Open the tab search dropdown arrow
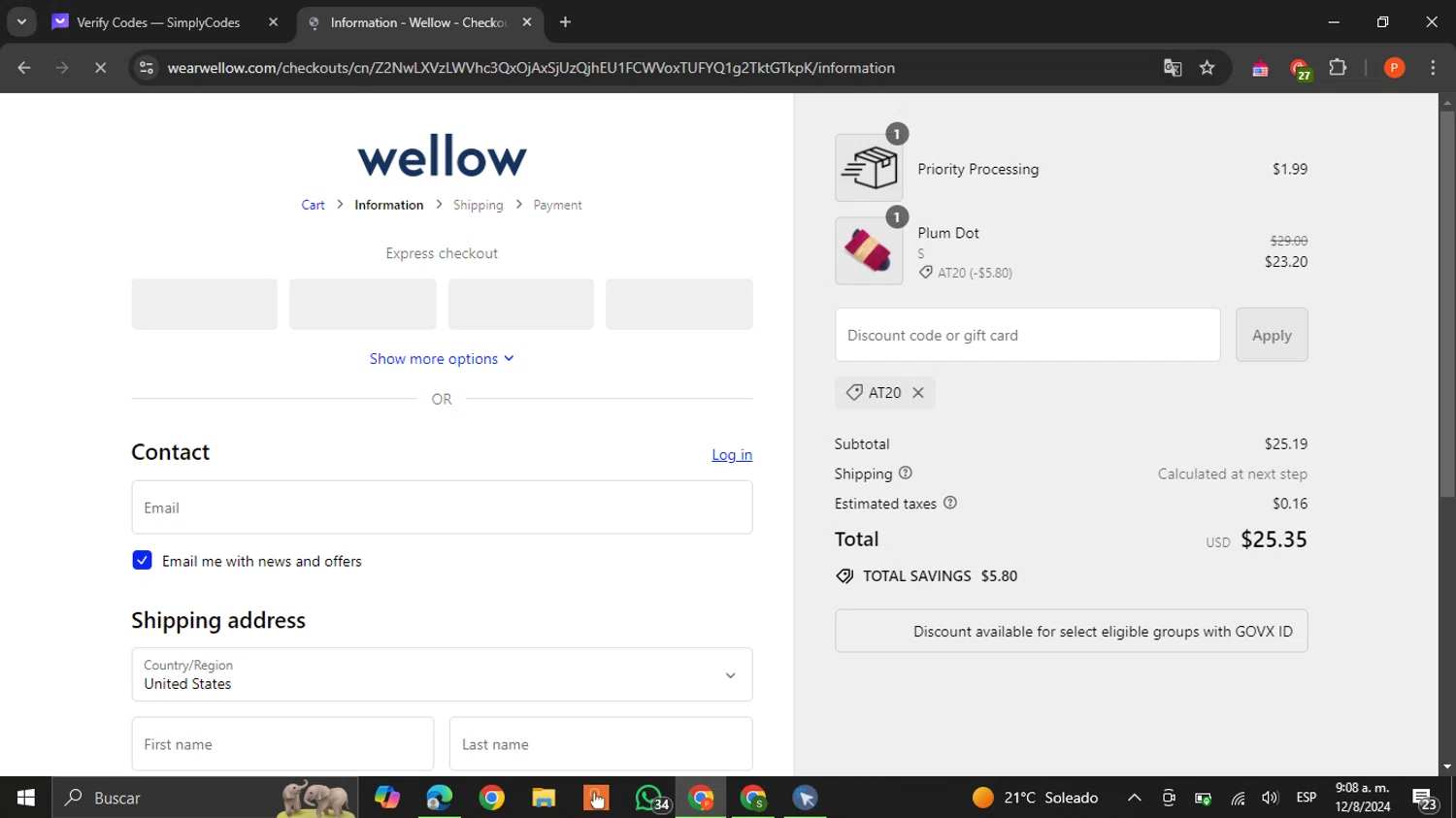Viewport: 1456px width, 818px height. click(21, 21)
